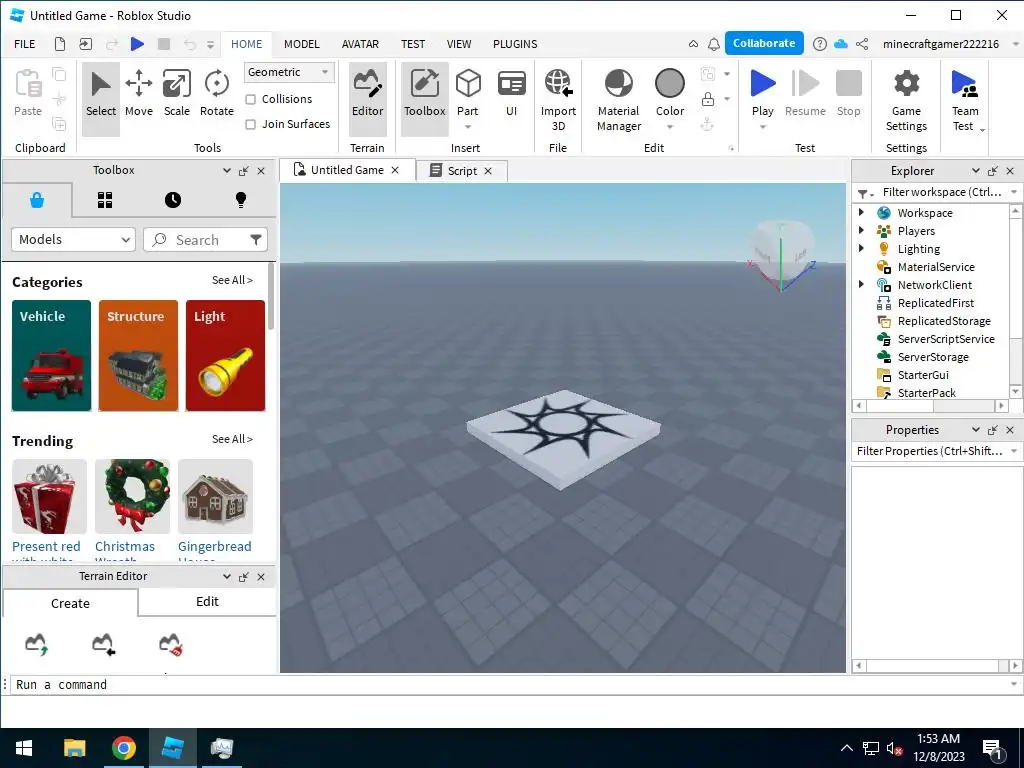The image size is (1024, 768).
Task: Open the Light category card
Action: (225, 356)
